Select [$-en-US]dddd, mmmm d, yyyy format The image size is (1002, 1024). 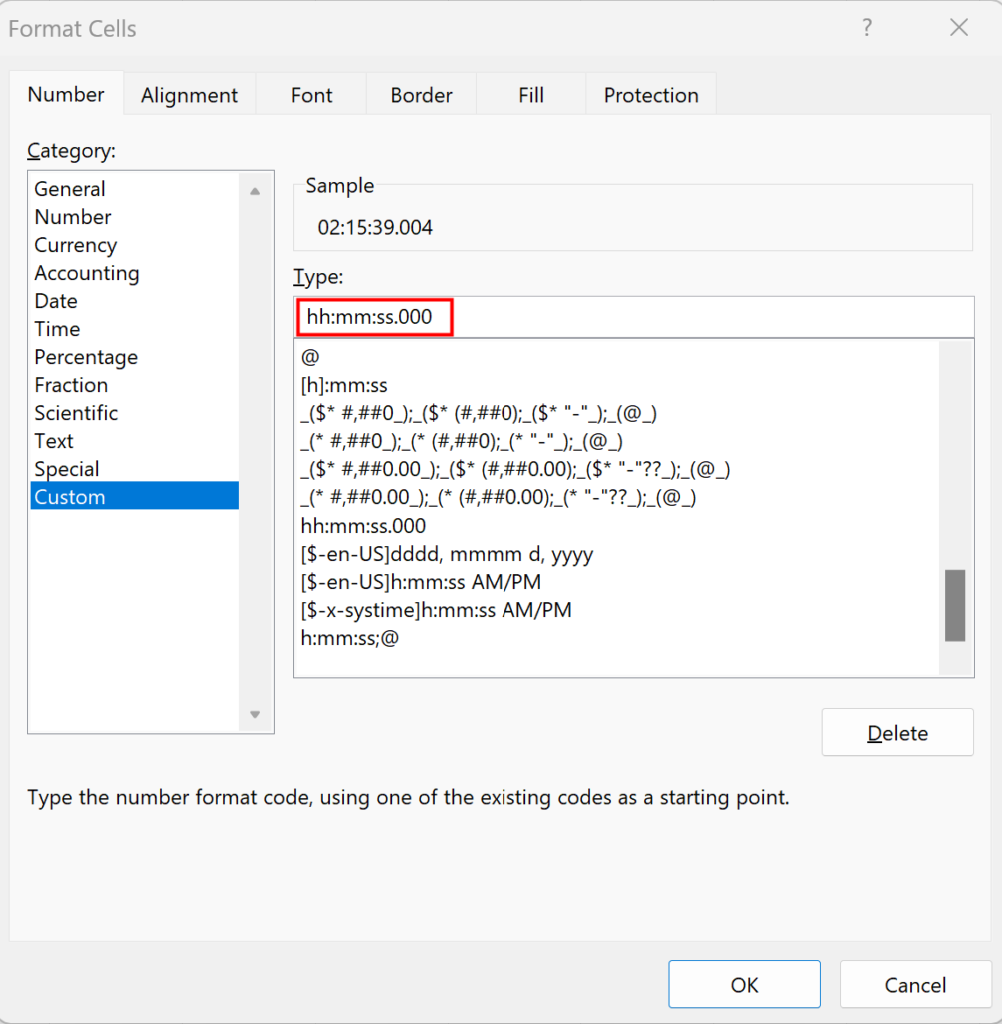(x=447, y=553)
